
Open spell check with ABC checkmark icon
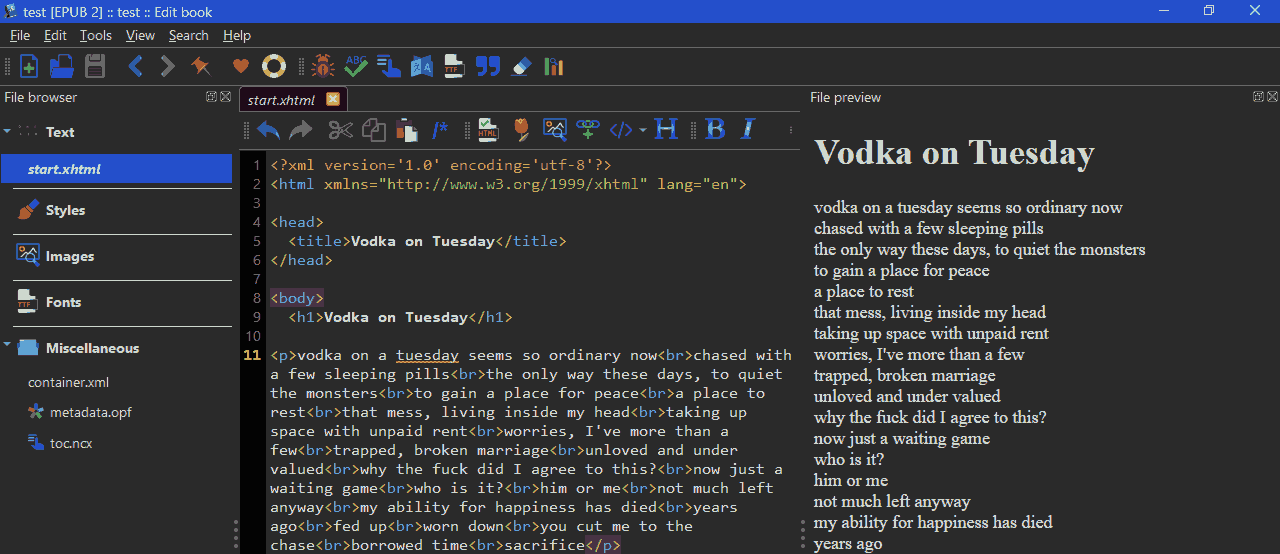(x=355, y=67)
